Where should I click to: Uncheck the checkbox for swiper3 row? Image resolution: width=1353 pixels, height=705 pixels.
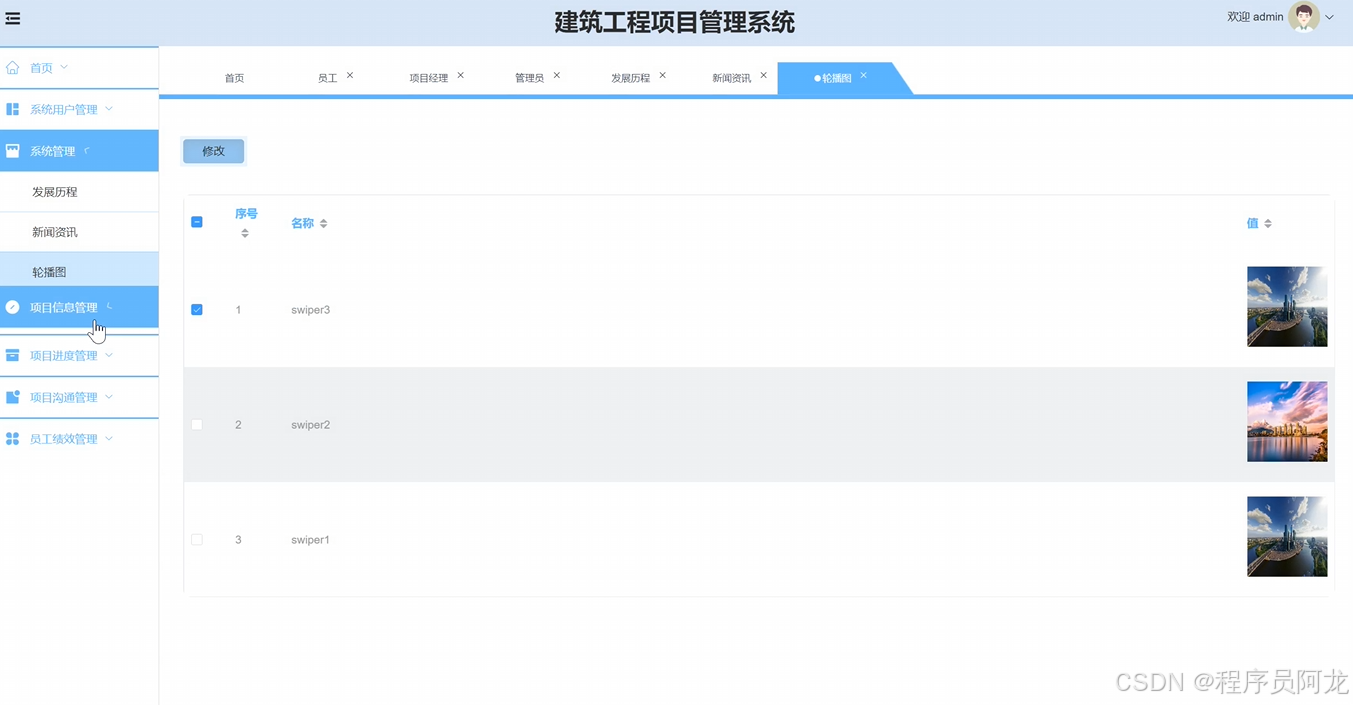coord(197,309)
